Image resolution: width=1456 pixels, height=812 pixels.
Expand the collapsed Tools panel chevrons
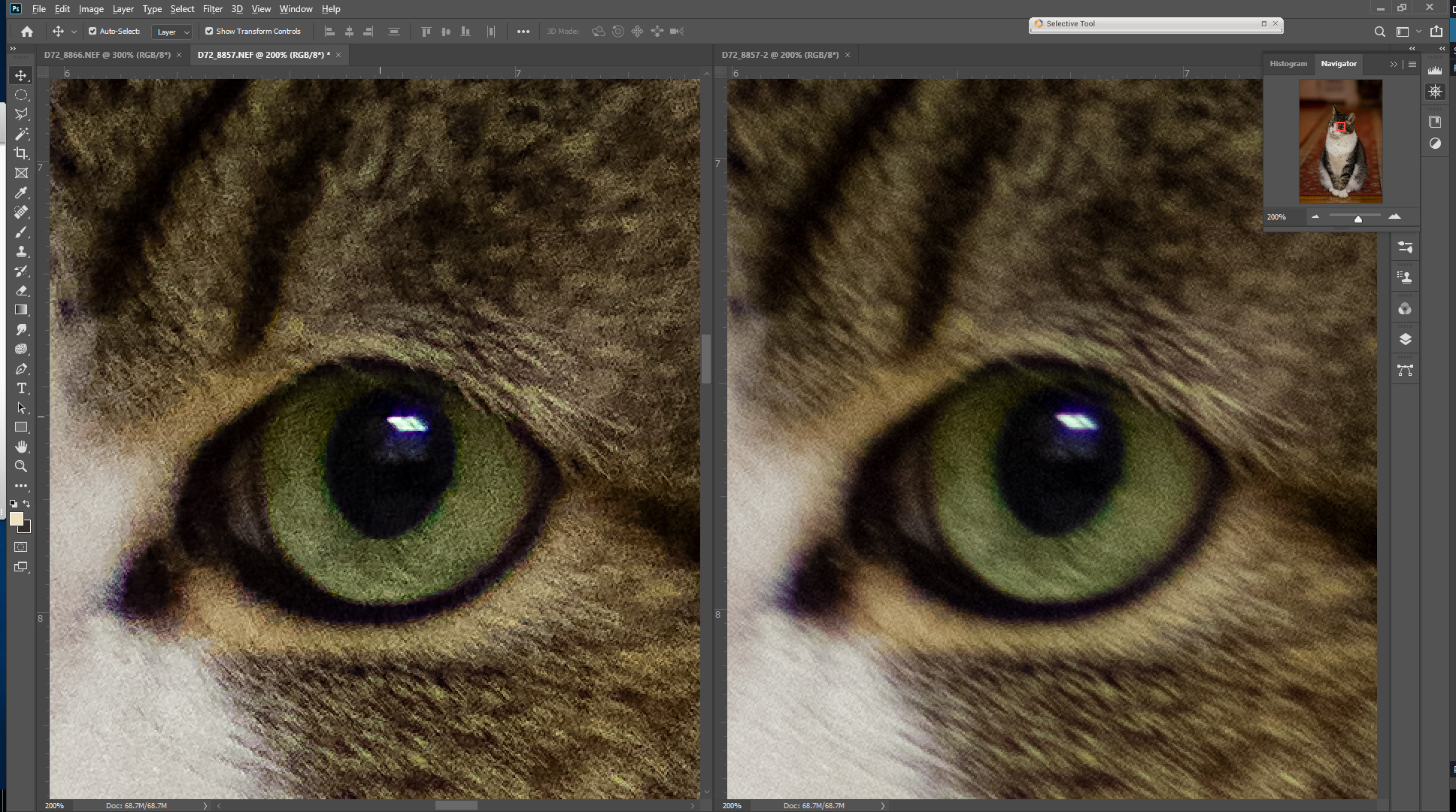13,48
